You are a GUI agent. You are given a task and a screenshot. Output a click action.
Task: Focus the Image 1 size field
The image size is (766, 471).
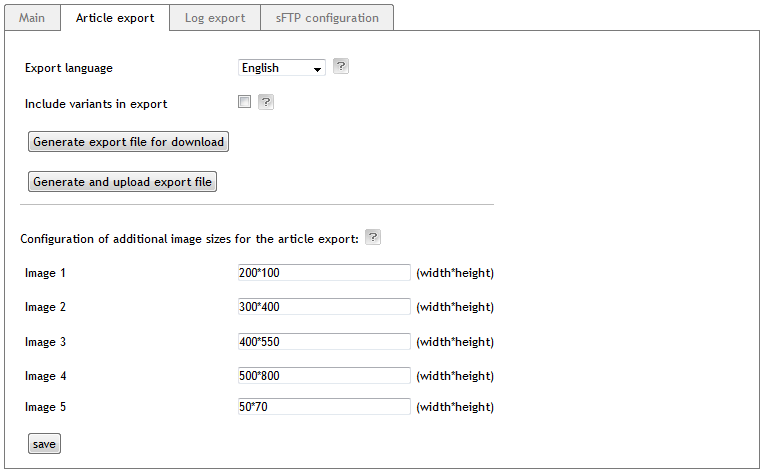[324, 272]
